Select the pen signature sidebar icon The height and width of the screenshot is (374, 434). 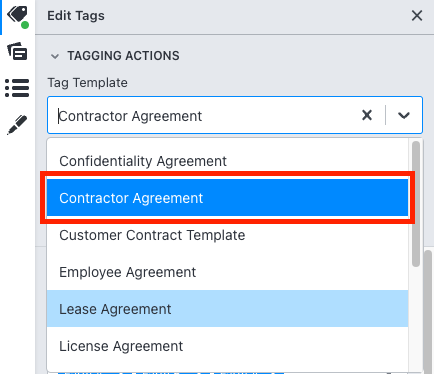[x=17, y=125]
